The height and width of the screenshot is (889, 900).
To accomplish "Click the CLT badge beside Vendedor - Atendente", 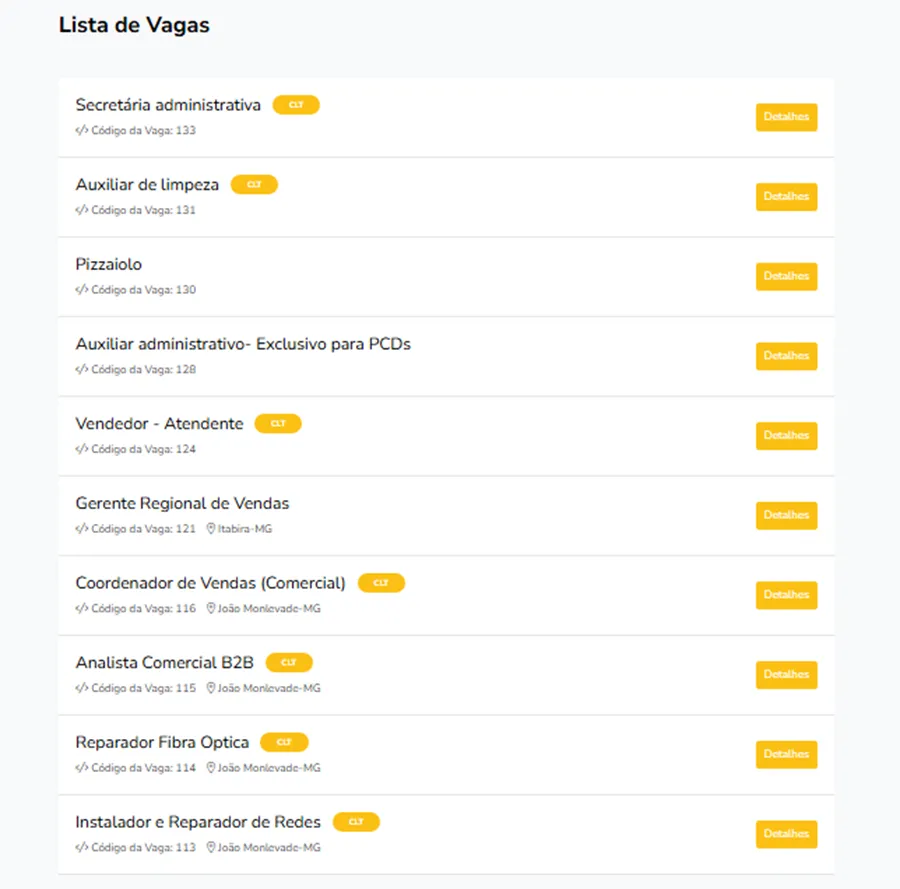I will point(278,424).
